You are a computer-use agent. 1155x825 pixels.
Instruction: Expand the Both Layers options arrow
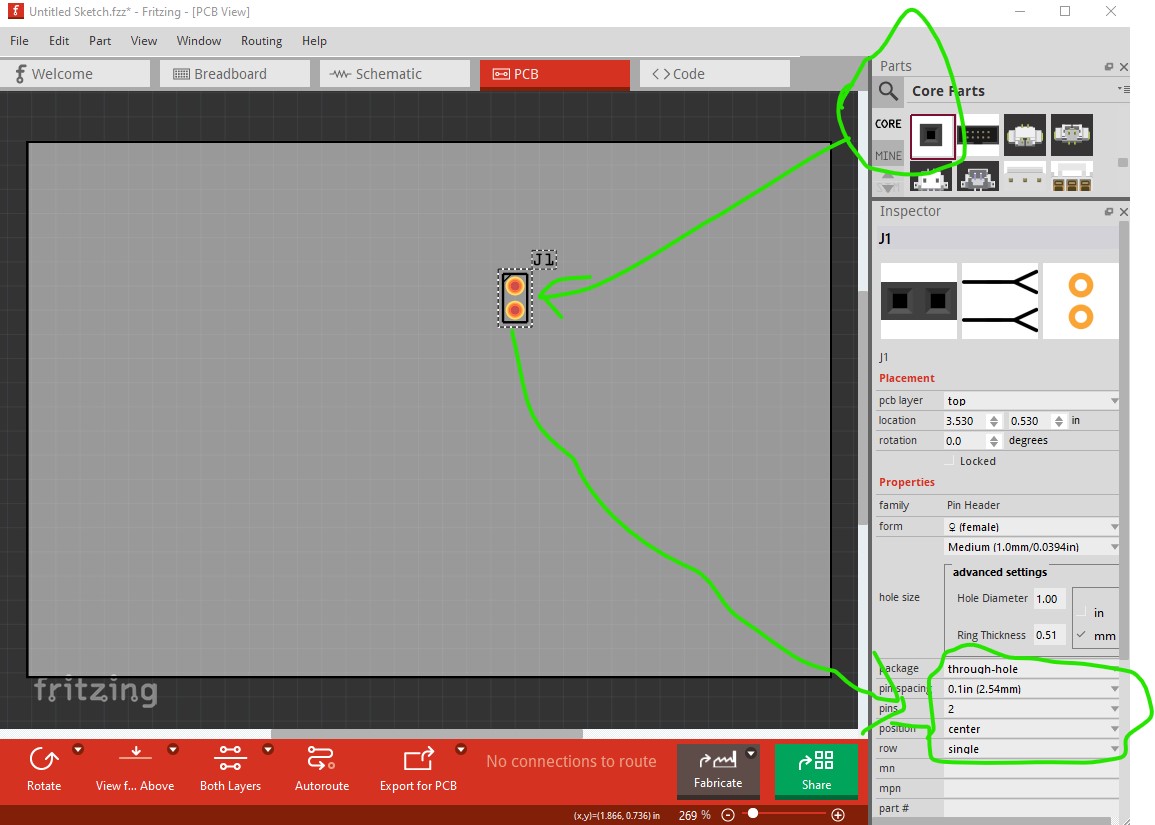pyautogui.click(x=267, y=750)
